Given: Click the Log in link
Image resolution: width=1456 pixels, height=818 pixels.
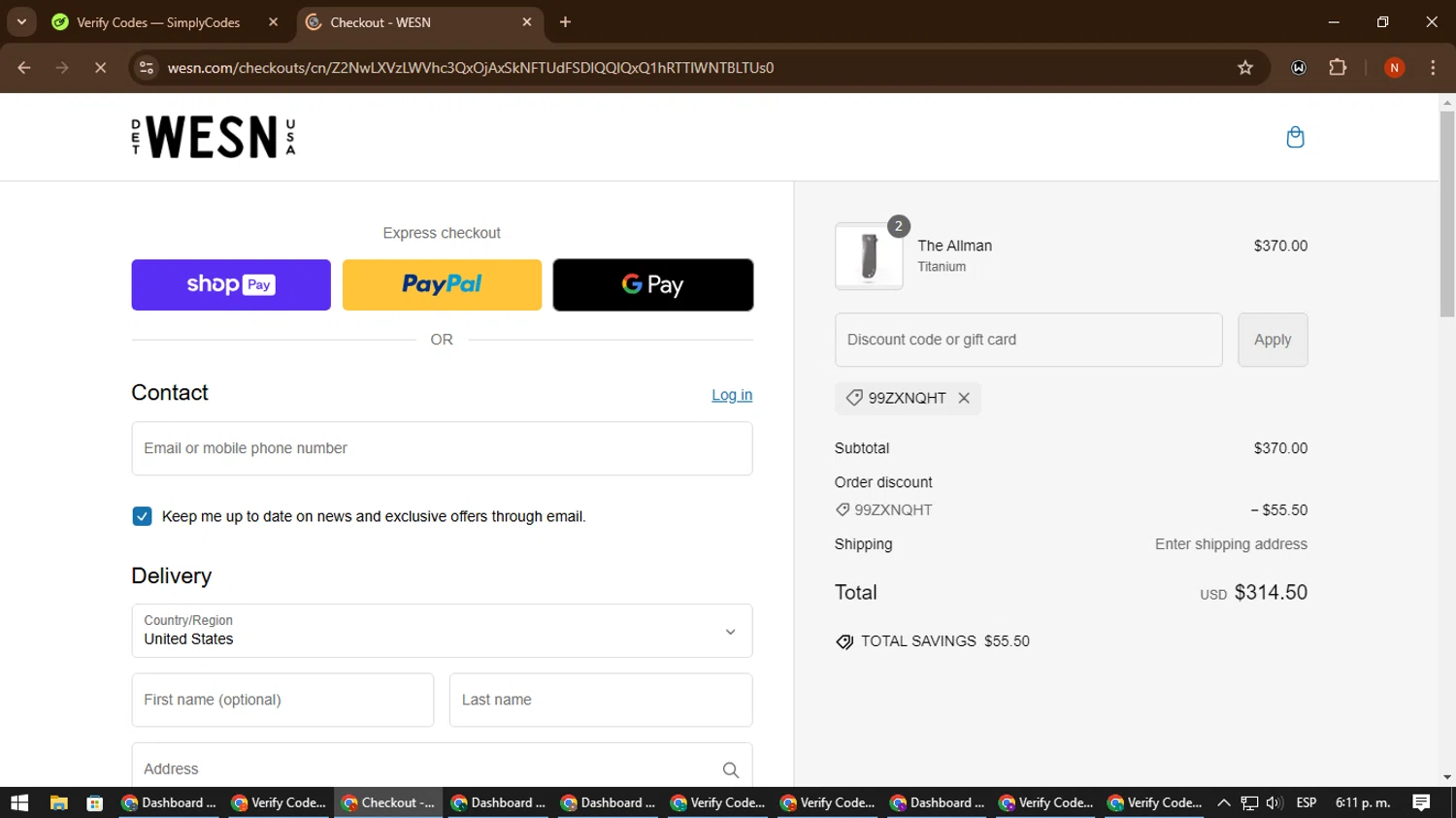Looking at the screenshot, I should click(732, 395).
